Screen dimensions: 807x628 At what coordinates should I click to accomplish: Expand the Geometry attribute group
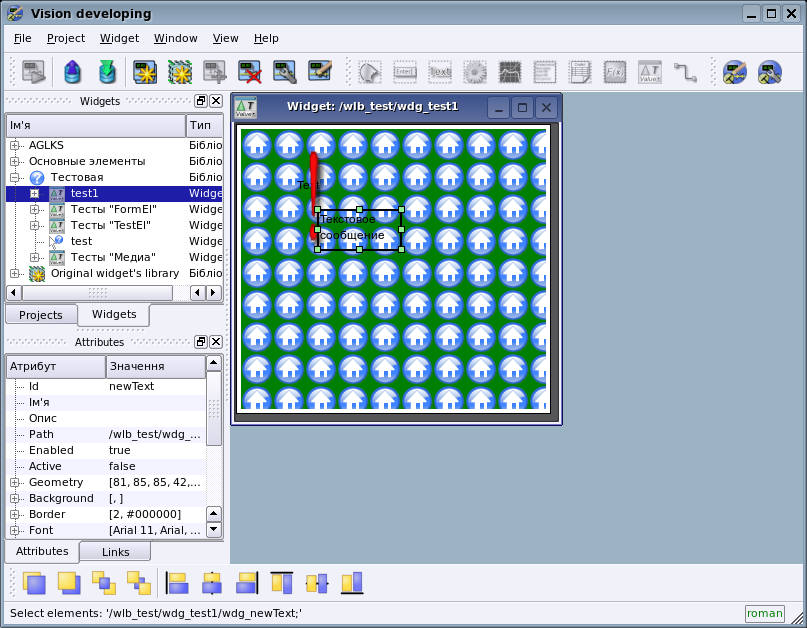click(15, 483)
